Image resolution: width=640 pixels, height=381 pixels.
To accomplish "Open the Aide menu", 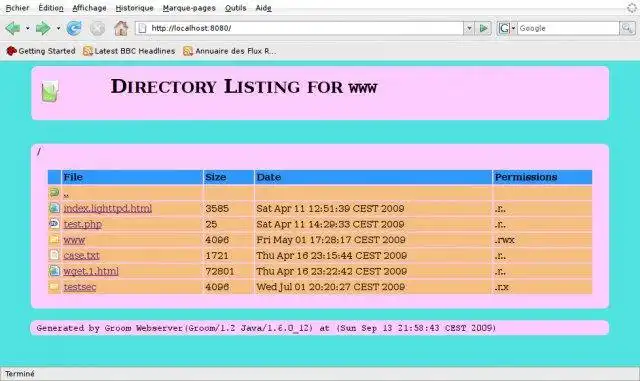I will click(x=263, y=8).
